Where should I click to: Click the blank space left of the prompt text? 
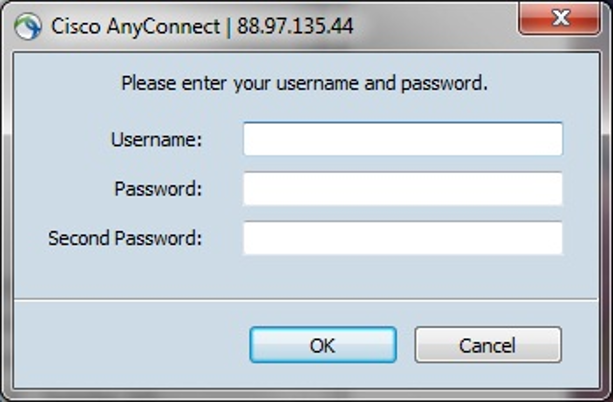point(67,84)
